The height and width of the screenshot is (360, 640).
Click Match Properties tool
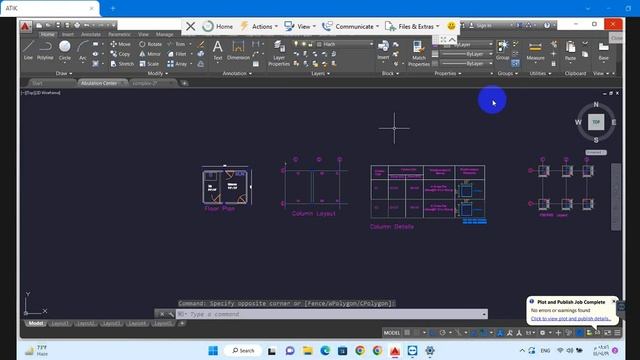coord(418,53)
